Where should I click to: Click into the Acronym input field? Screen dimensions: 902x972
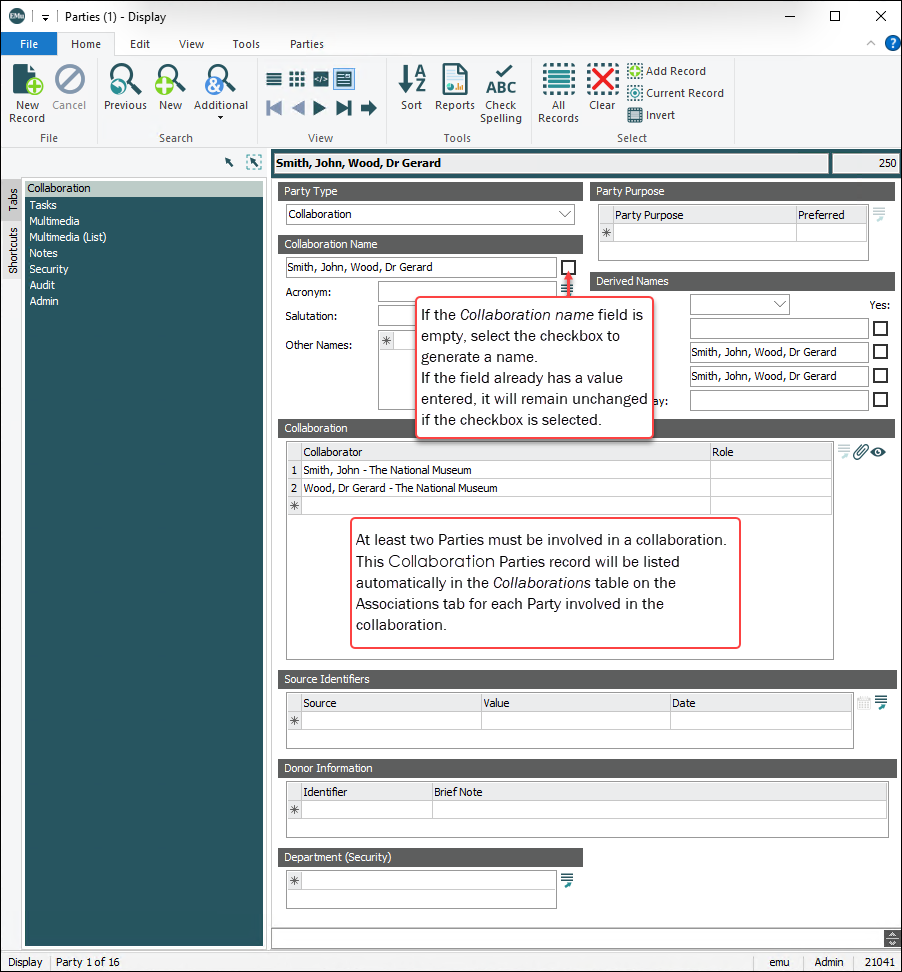pyautogui.click(x=466, y=291)
